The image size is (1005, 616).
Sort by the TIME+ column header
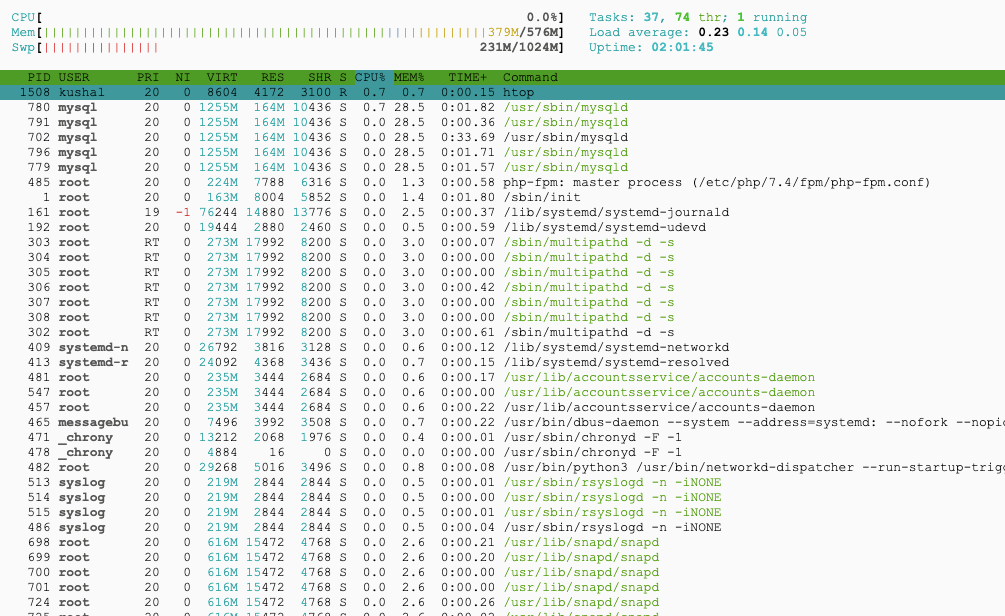point(468,77)
